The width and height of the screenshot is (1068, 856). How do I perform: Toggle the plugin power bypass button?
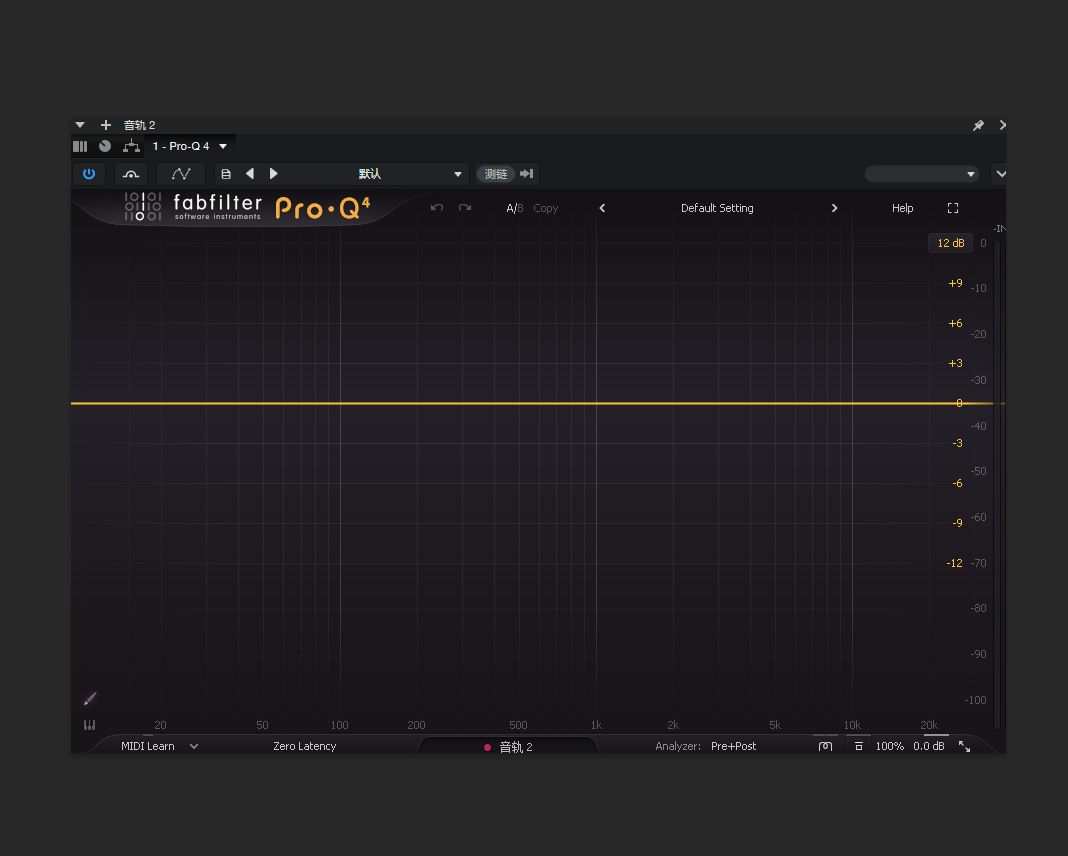tap(89, 174)
